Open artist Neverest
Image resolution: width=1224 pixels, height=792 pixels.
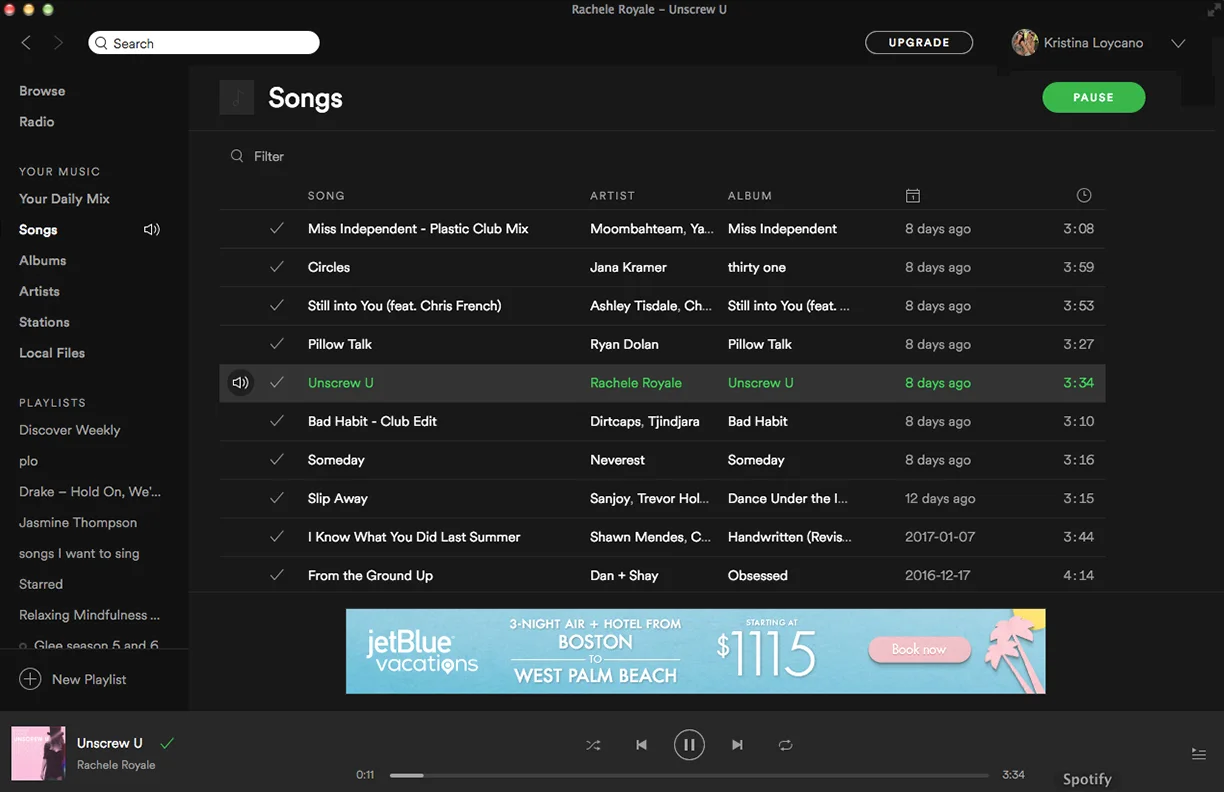click(x=617, y=460)
